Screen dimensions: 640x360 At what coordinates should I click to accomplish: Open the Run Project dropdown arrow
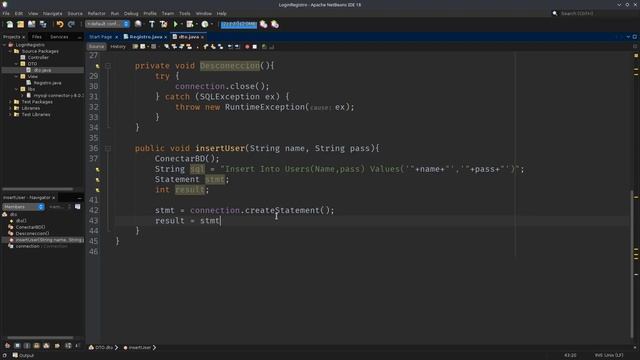182,24
